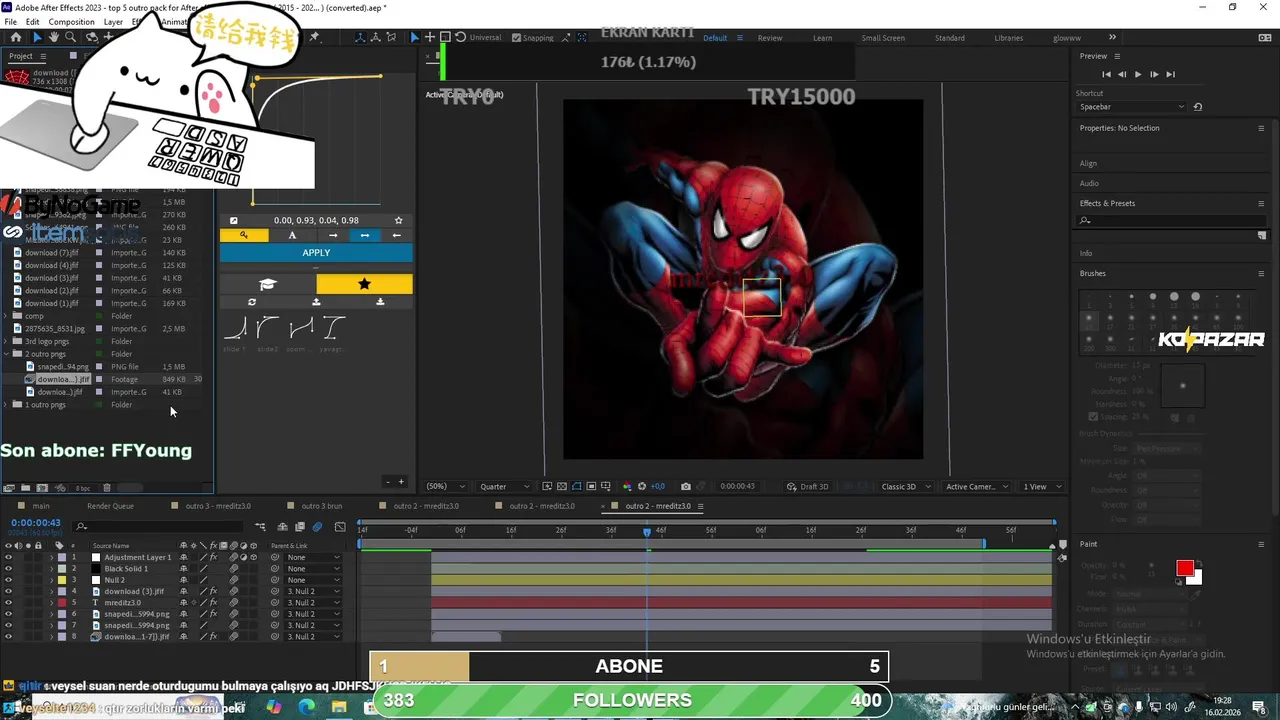Jump to first frame in Preview panel
This screenshot has height=720, width=1280.
1106,74
